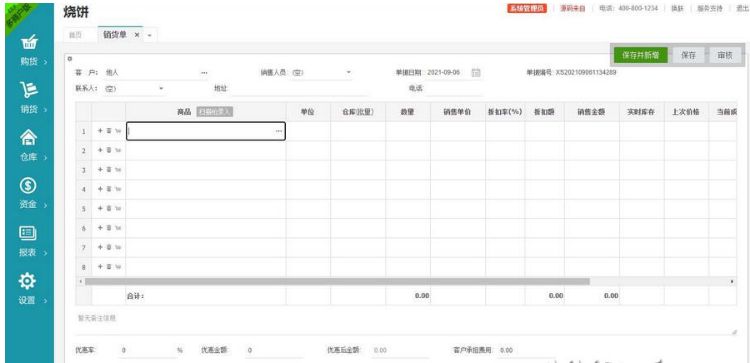Focus the 客户承担费用 field
Viewport: 750px width, 363px height.
pos(526,351)
